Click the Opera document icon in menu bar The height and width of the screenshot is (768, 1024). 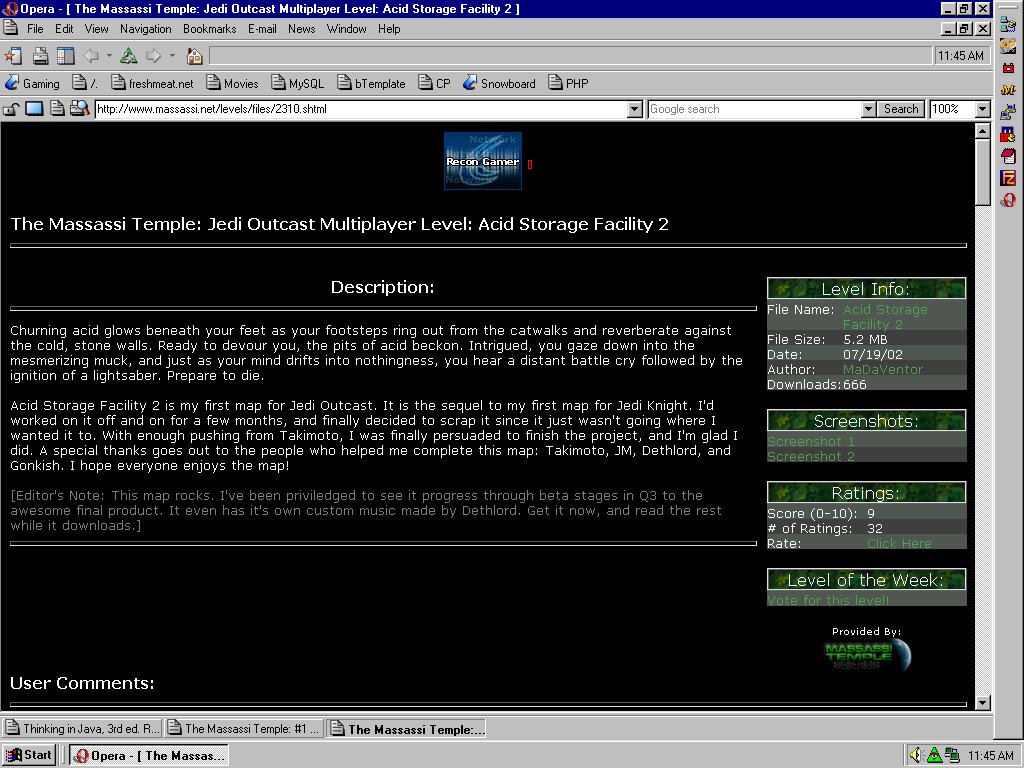tap(10, 28)
